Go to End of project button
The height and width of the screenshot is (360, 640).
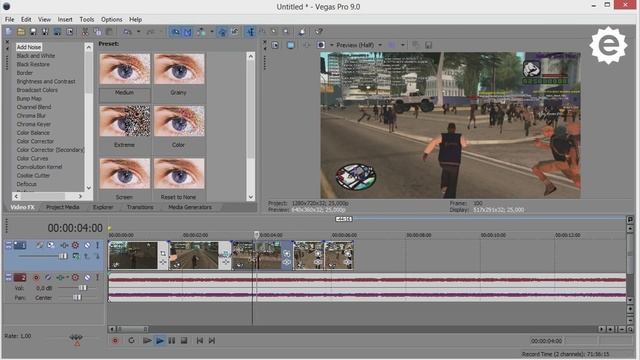(x=211, y=340)
